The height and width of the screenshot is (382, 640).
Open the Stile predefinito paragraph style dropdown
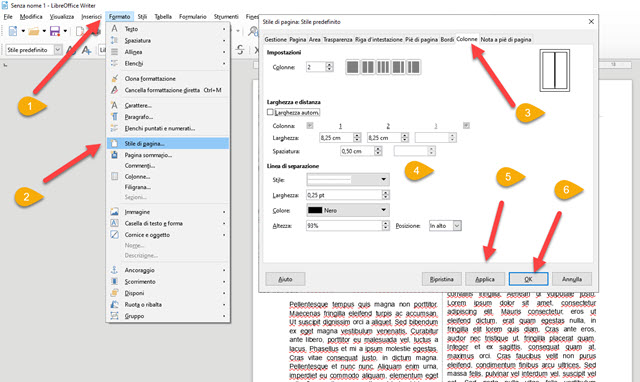[x=58, y=50]
